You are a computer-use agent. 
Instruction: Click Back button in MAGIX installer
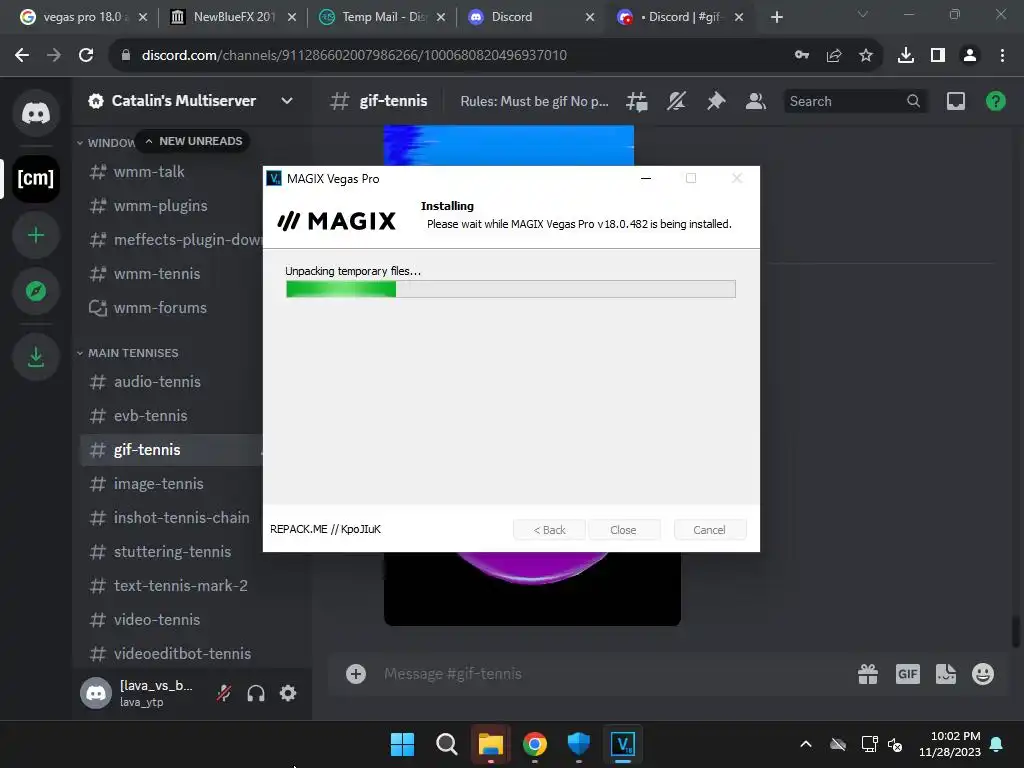[549, 530]
